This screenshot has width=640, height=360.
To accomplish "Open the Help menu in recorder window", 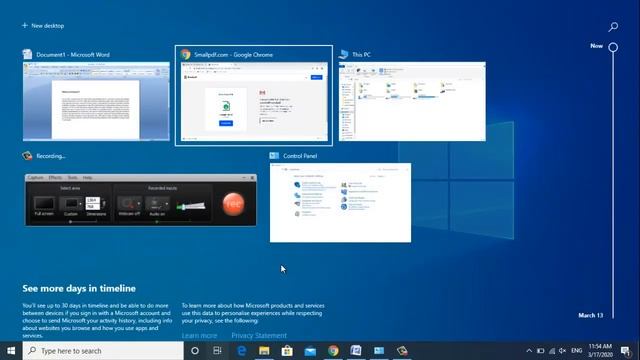I will [x=87, y=178].
